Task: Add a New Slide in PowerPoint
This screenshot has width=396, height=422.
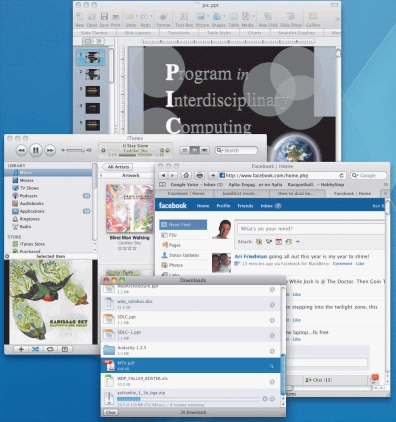Action: coord(268,19)
